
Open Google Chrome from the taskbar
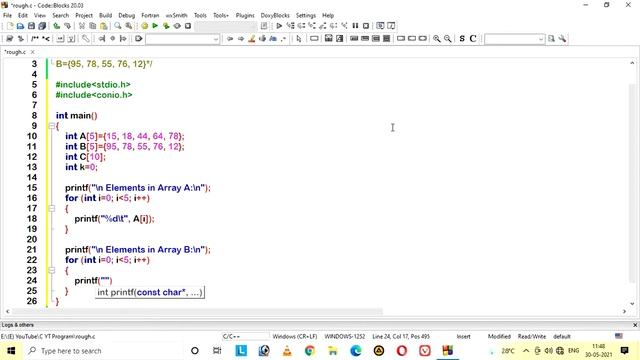point(310,351)
